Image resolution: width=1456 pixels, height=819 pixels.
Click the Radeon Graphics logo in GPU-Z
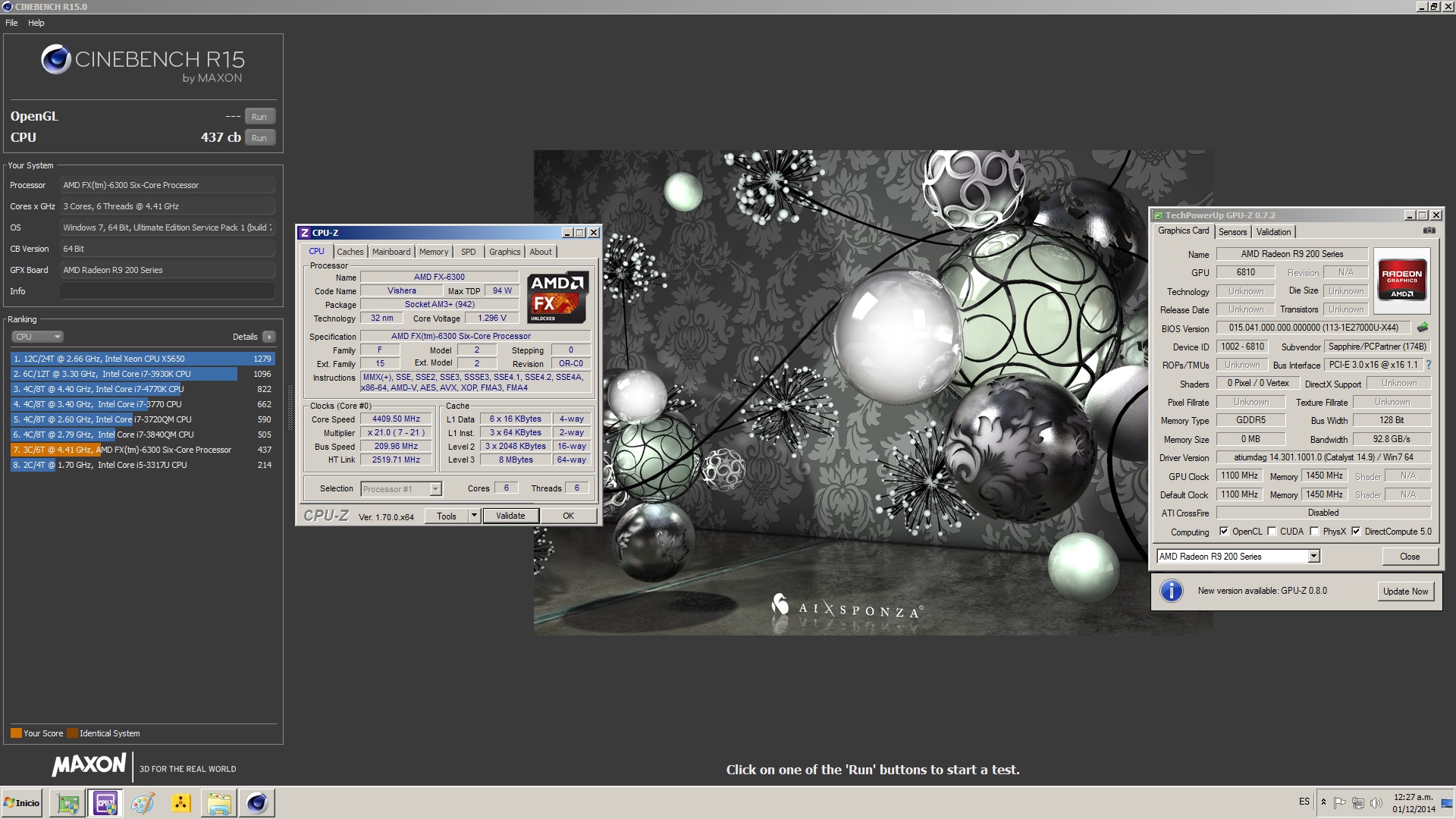coord(1401,280)
